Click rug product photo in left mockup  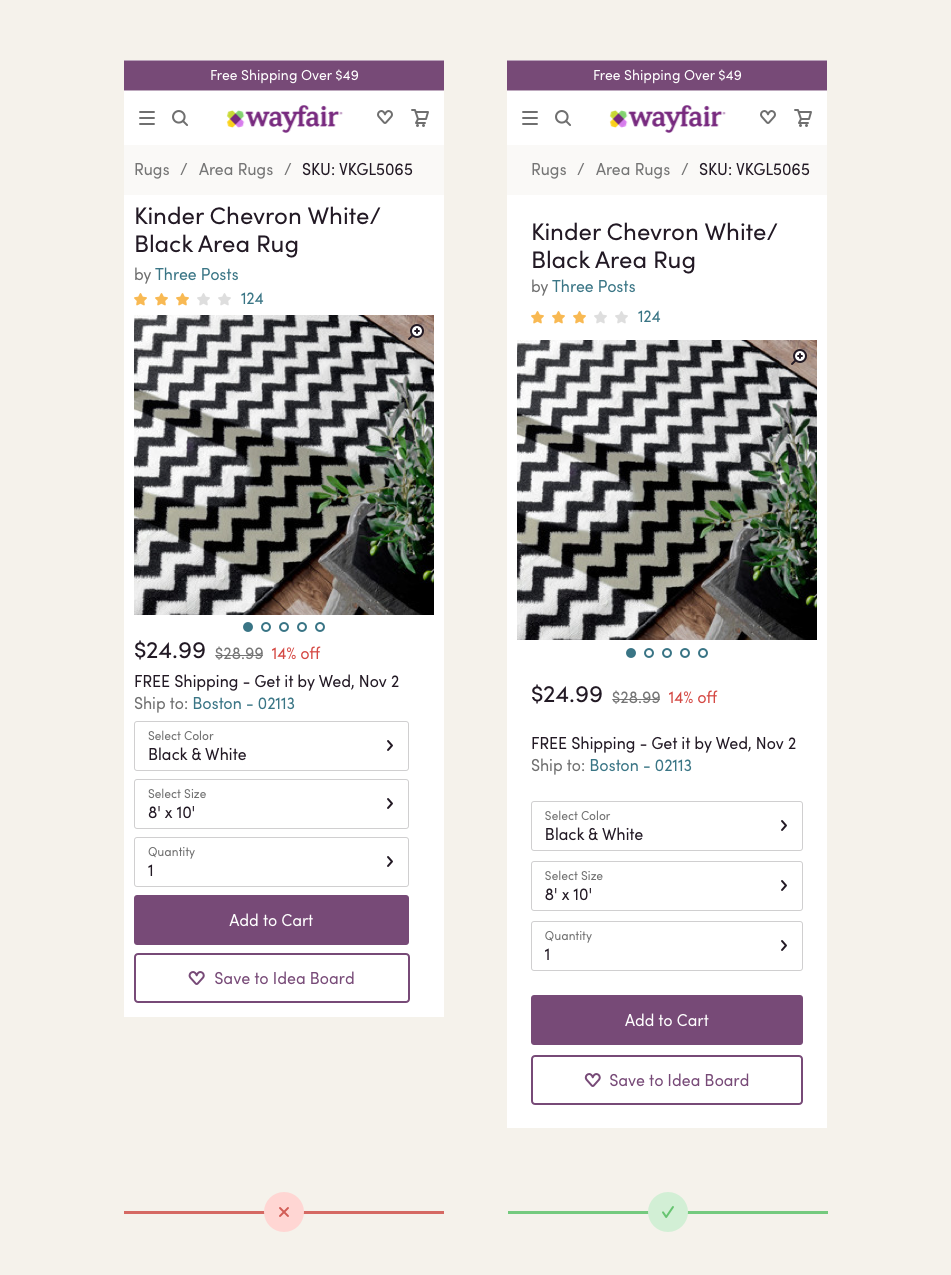[284, 465]
